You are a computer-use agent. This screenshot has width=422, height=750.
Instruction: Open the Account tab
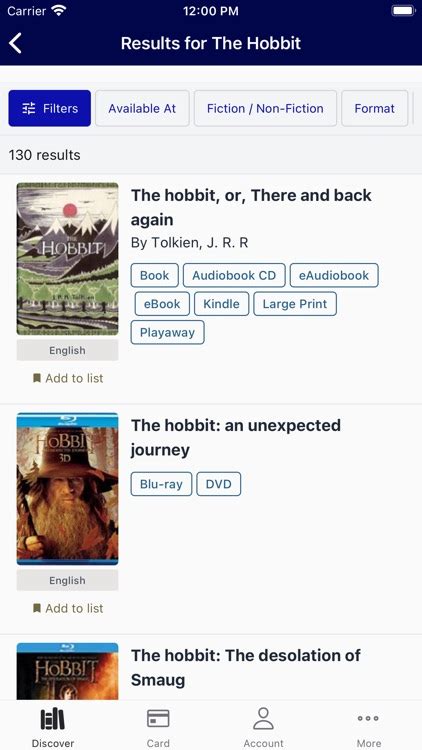point(264,727)
